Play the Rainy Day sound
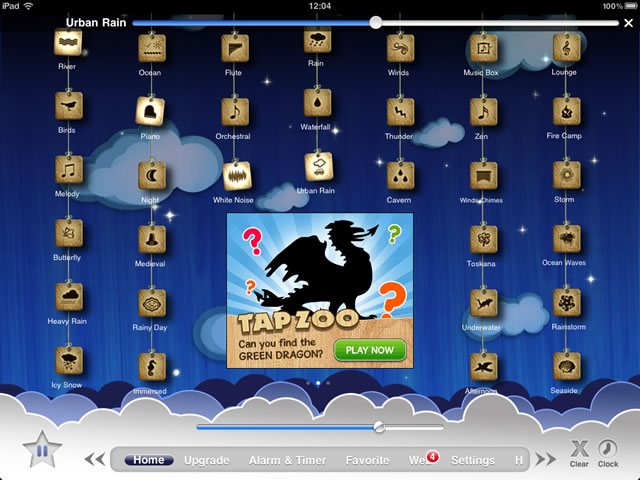Image resolution: width=640 pixels, height=480 pixels. pos(152,303)
